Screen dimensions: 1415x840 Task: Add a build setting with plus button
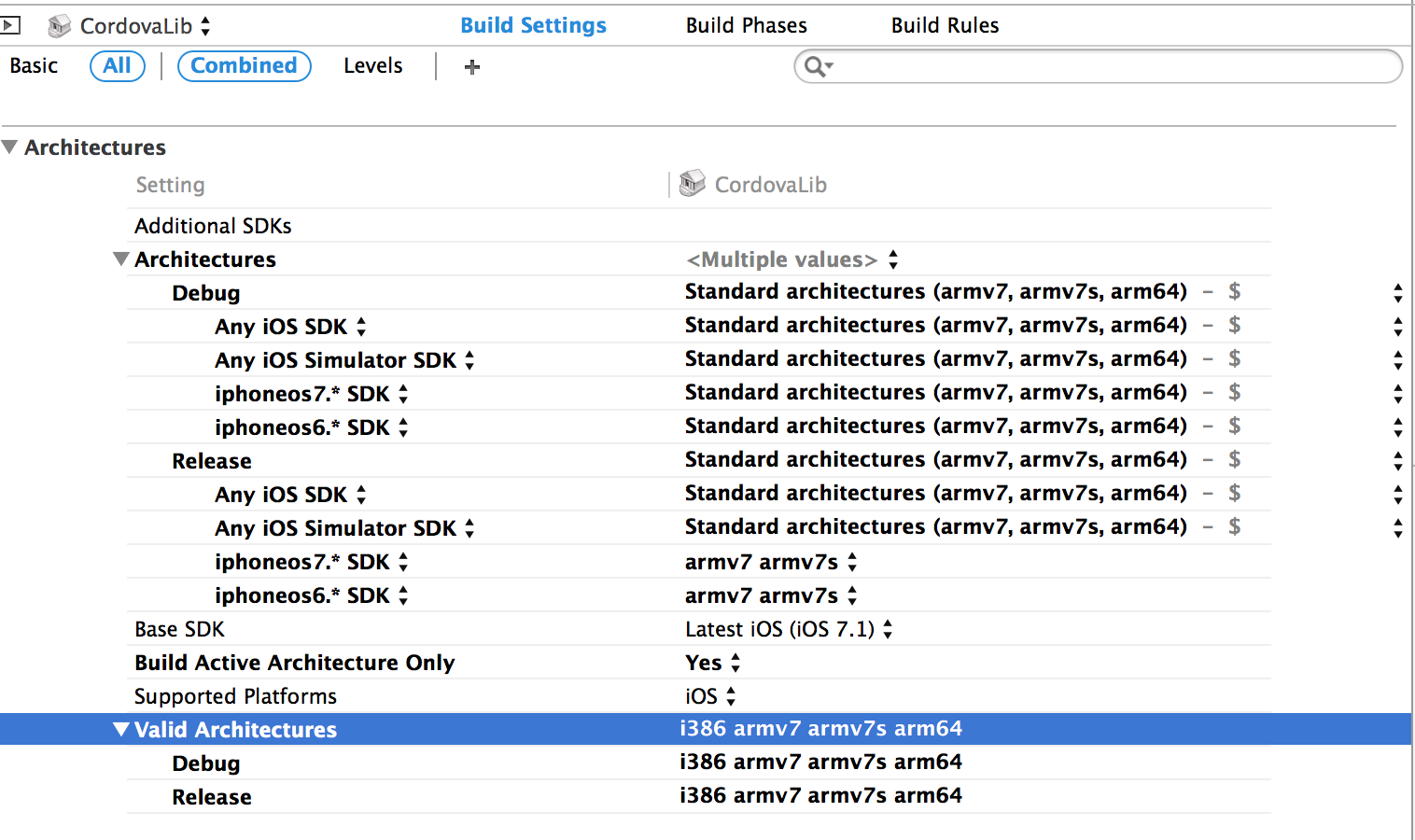[x=472, y=66]
